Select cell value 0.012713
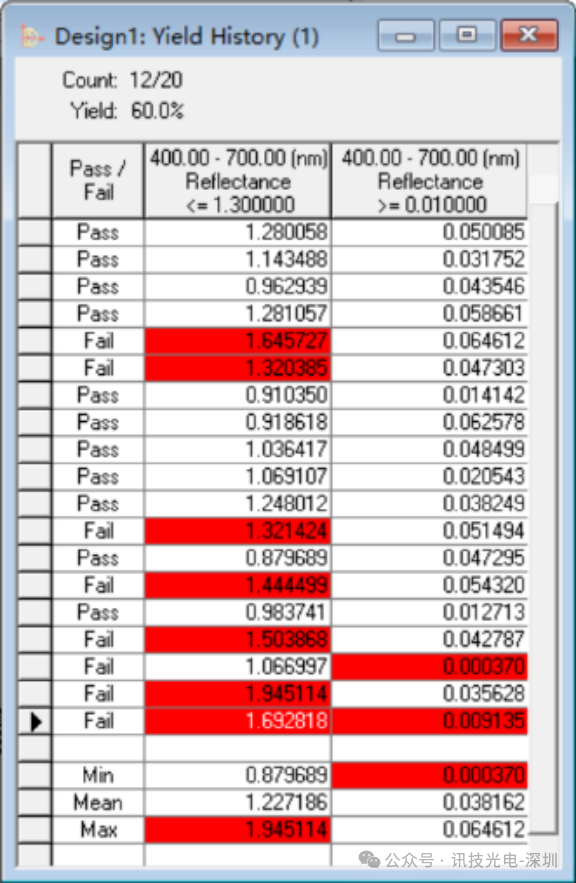 tap(430, 612)
